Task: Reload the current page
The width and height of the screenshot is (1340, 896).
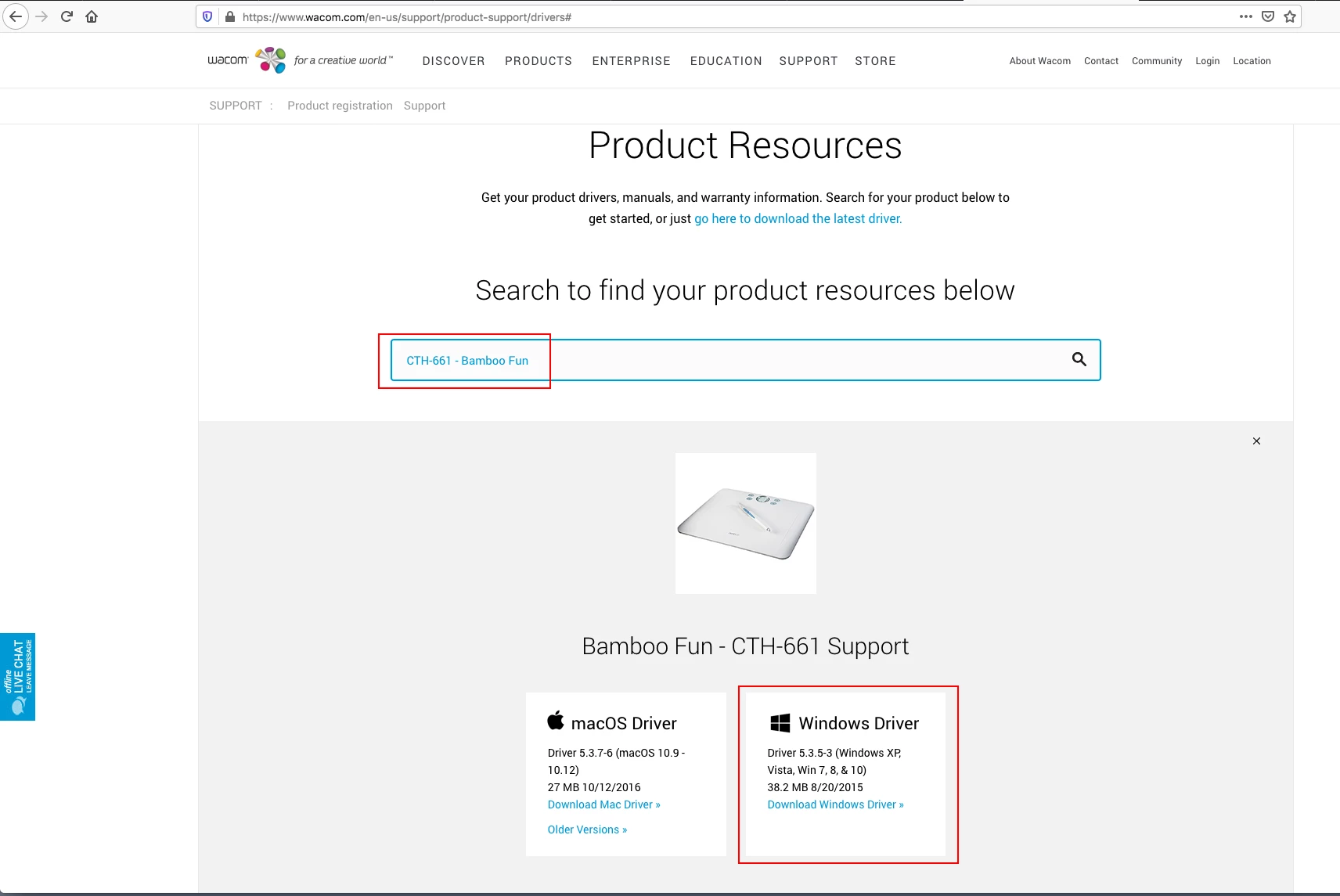Action: [x=67, y=16]
